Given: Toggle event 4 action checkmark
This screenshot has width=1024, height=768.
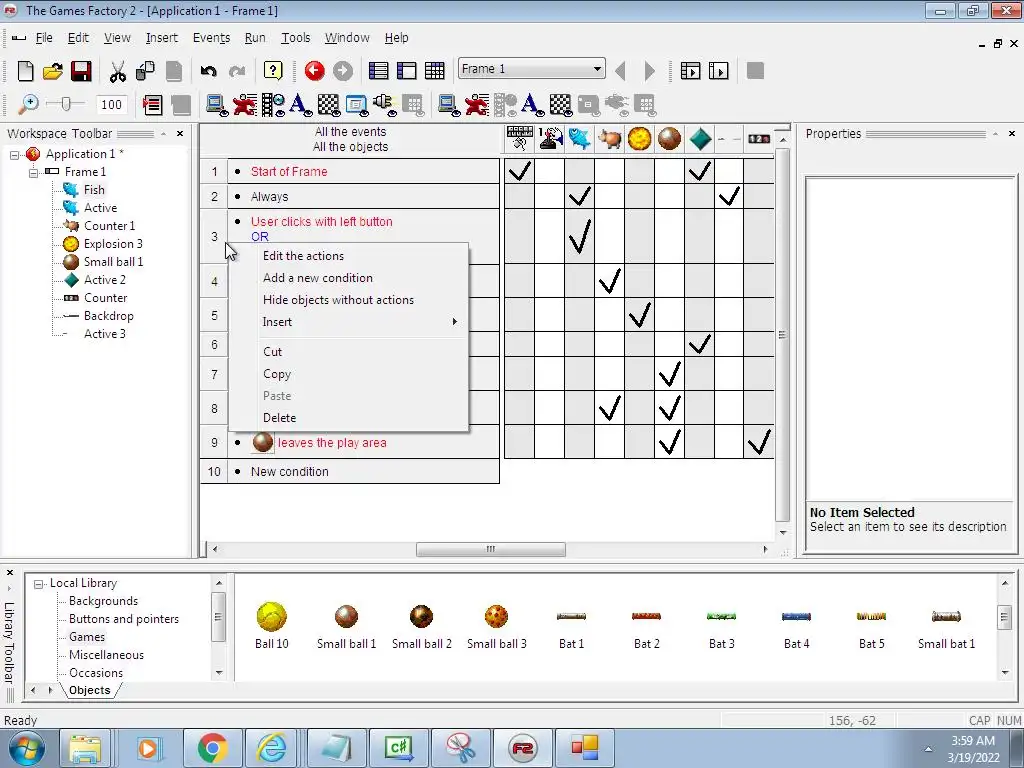Looking at the screenshot, I should coord(609,281).
